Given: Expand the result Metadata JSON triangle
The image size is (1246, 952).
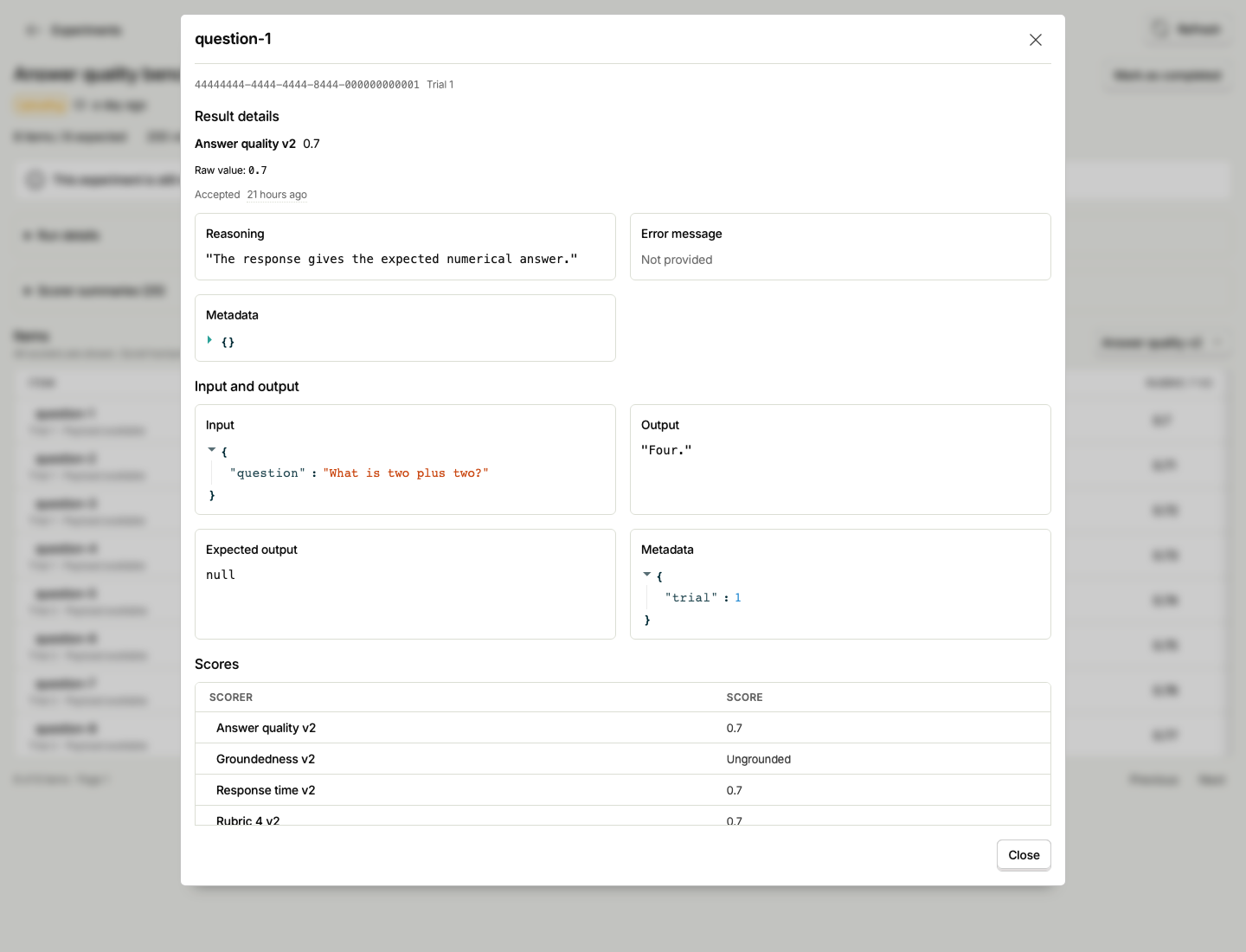Looking at the screenshot, I should tap(209, 340).
